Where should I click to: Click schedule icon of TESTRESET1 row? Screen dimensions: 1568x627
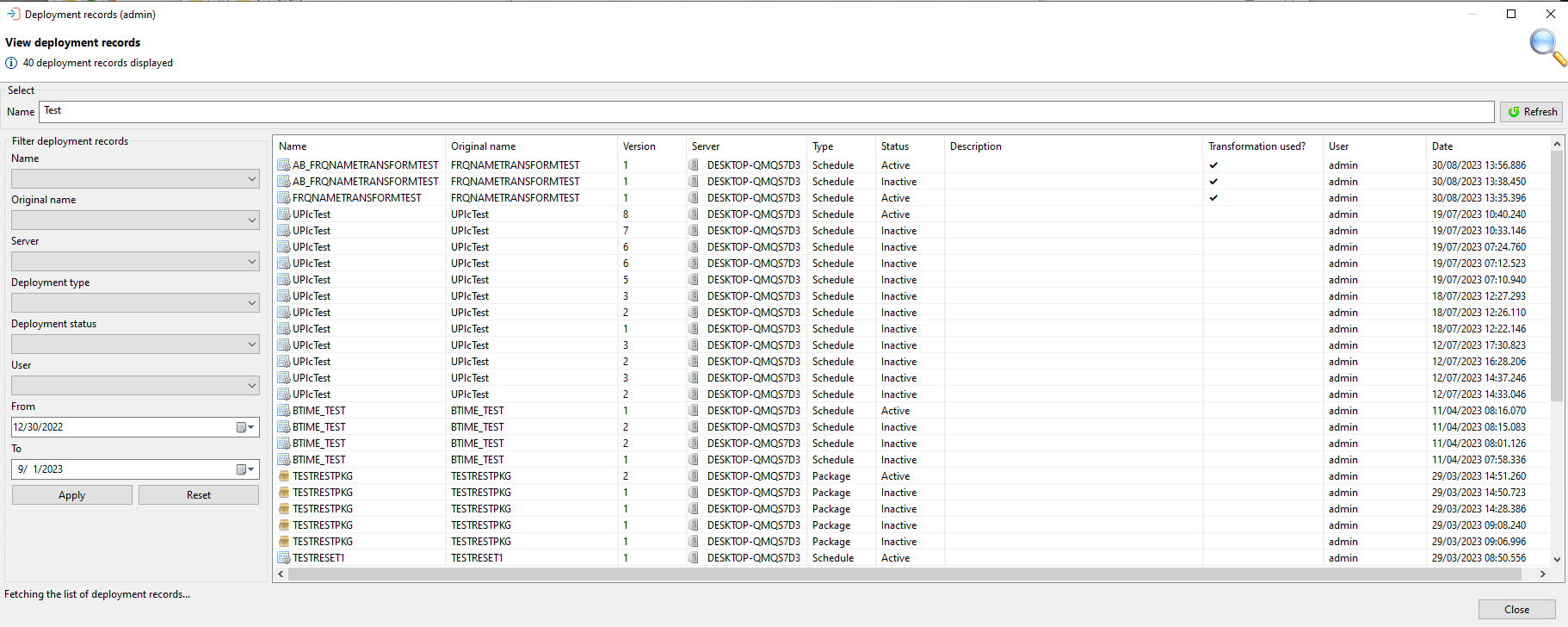tap(283, 558)
